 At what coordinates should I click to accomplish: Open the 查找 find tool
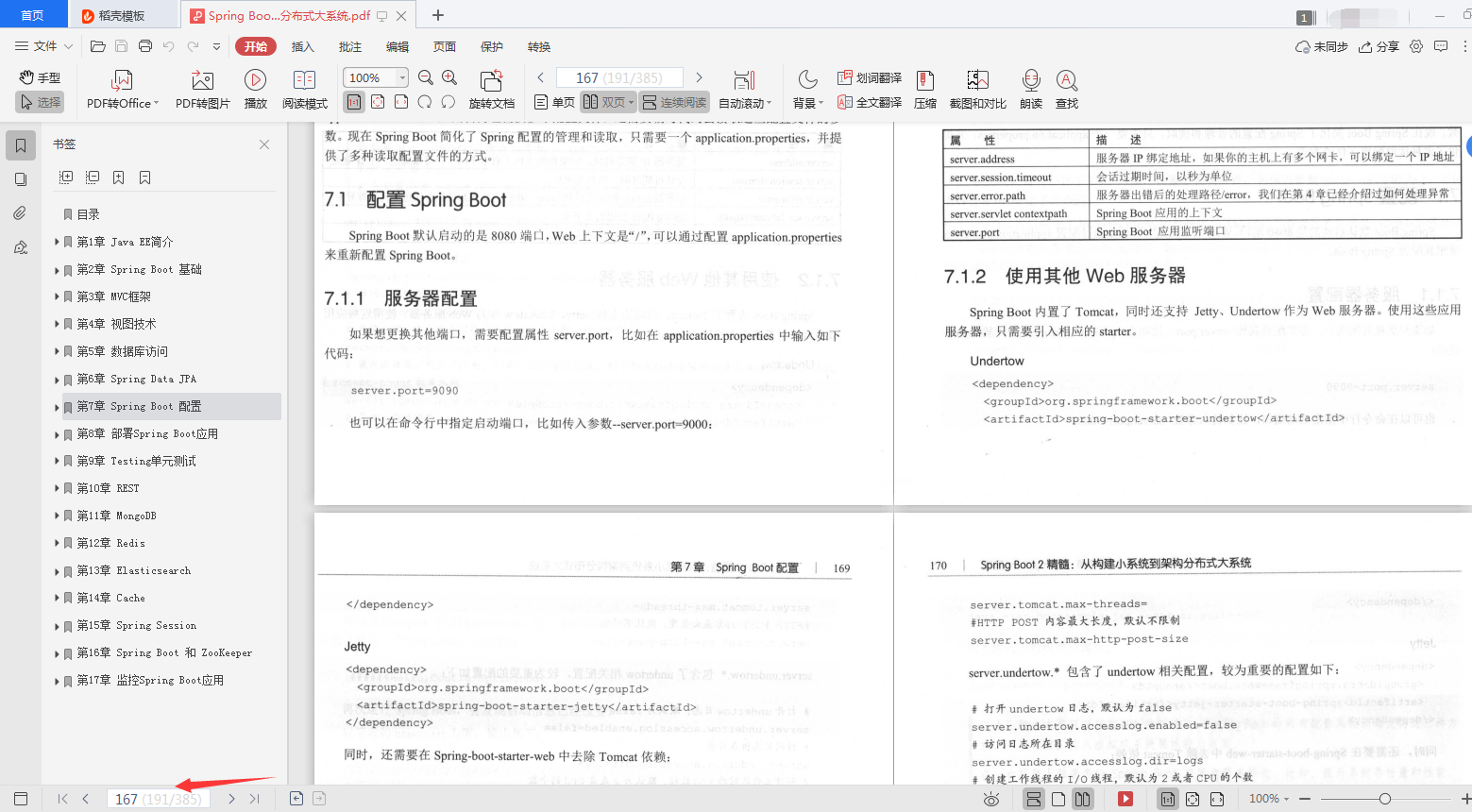[1067, 90]
